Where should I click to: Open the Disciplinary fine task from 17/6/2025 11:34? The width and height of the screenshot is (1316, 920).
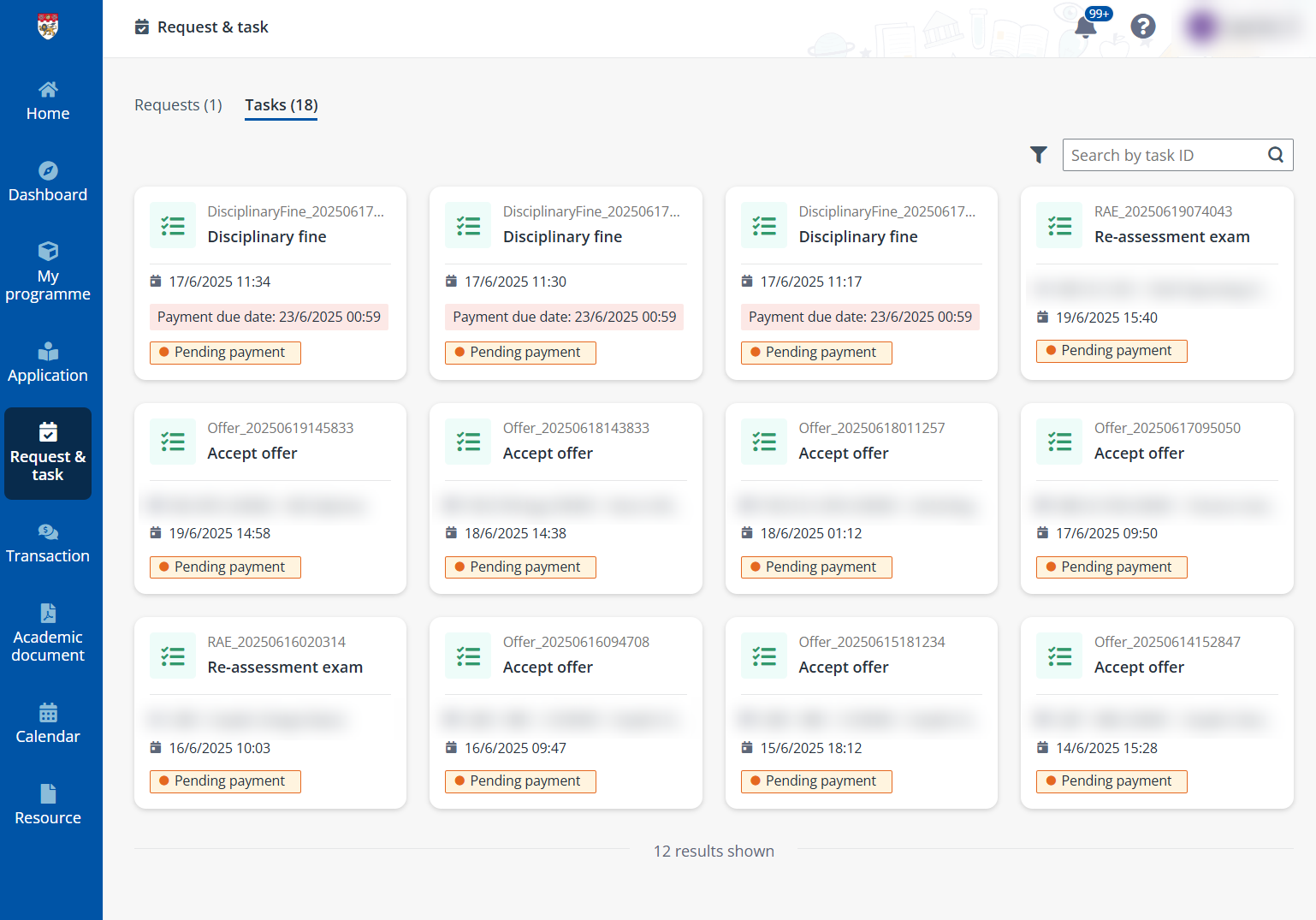pos(267,236)
